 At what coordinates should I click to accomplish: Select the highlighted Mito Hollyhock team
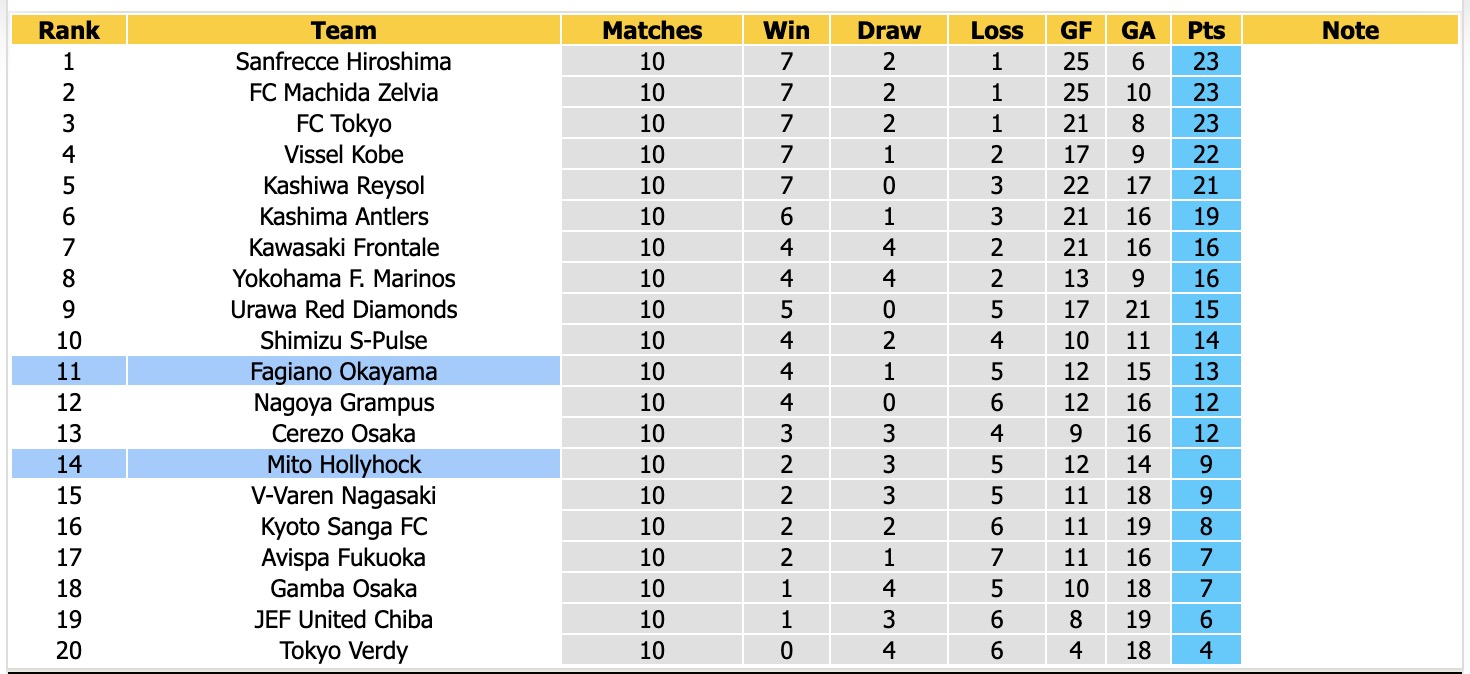point(343,464)
